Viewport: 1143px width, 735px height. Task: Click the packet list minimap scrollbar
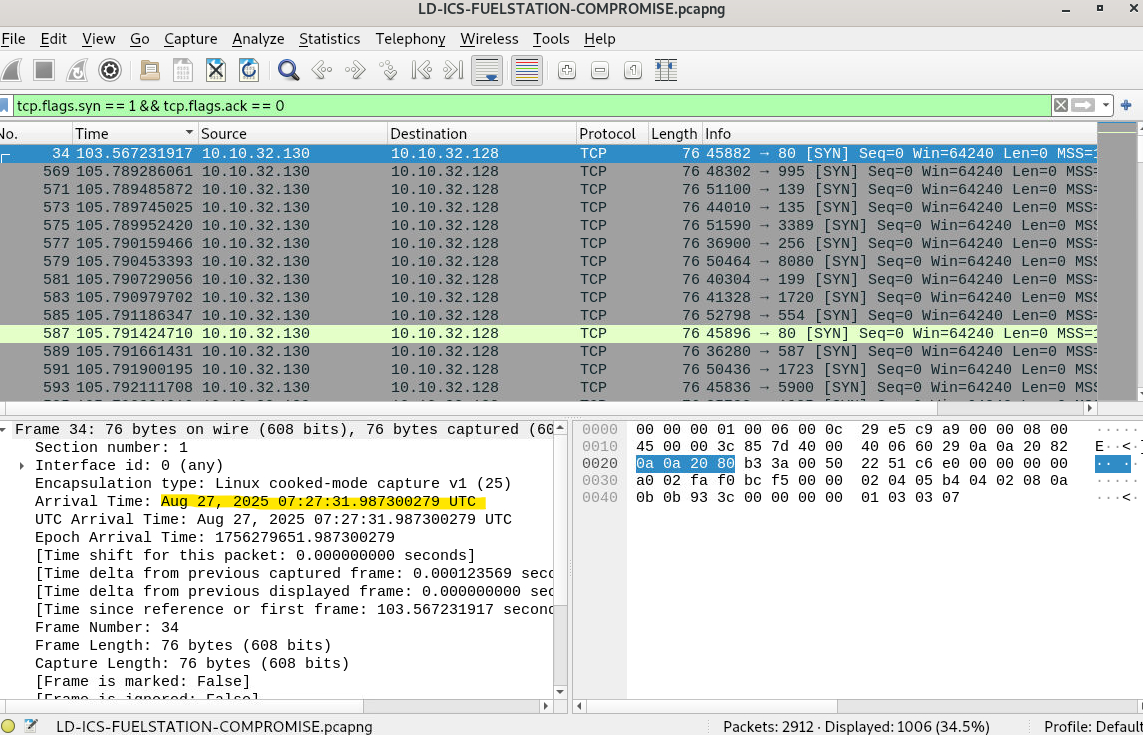point(1117,260)
